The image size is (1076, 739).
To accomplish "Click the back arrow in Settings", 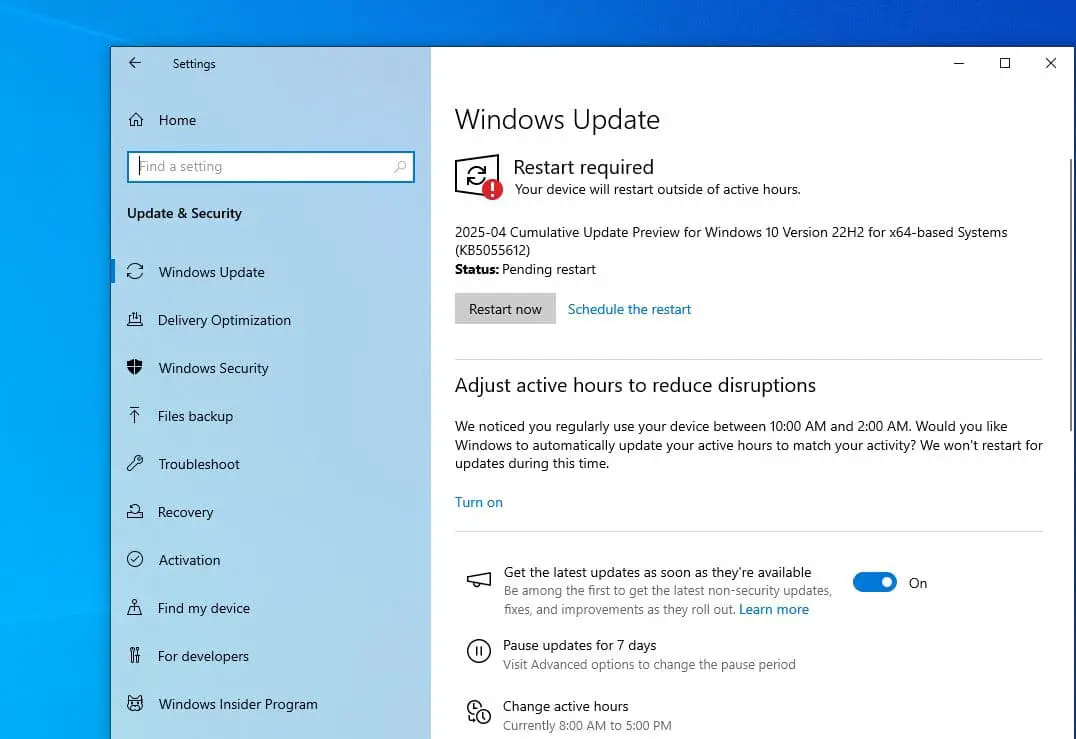I will tap(134, 63).
